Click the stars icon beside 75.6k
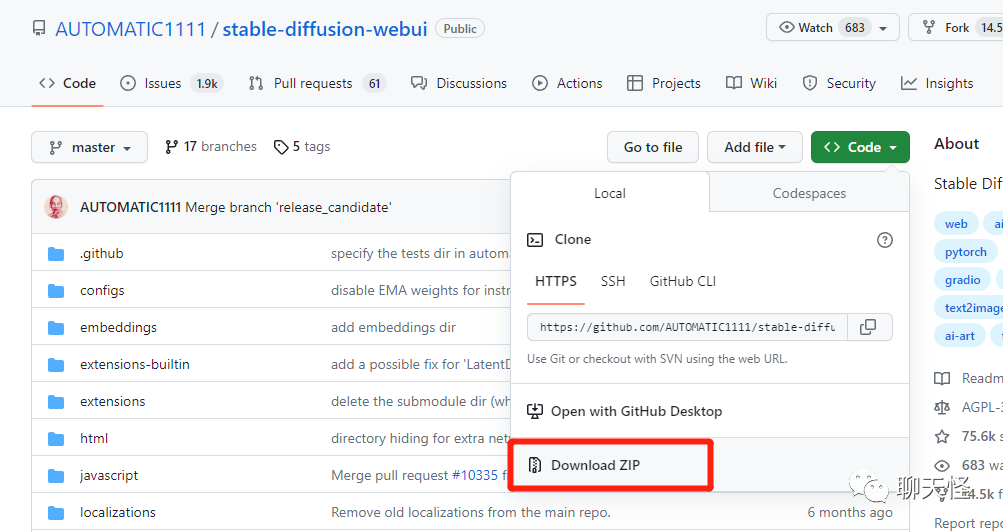This screenshot has height=532, width=1003. [942, 437]
